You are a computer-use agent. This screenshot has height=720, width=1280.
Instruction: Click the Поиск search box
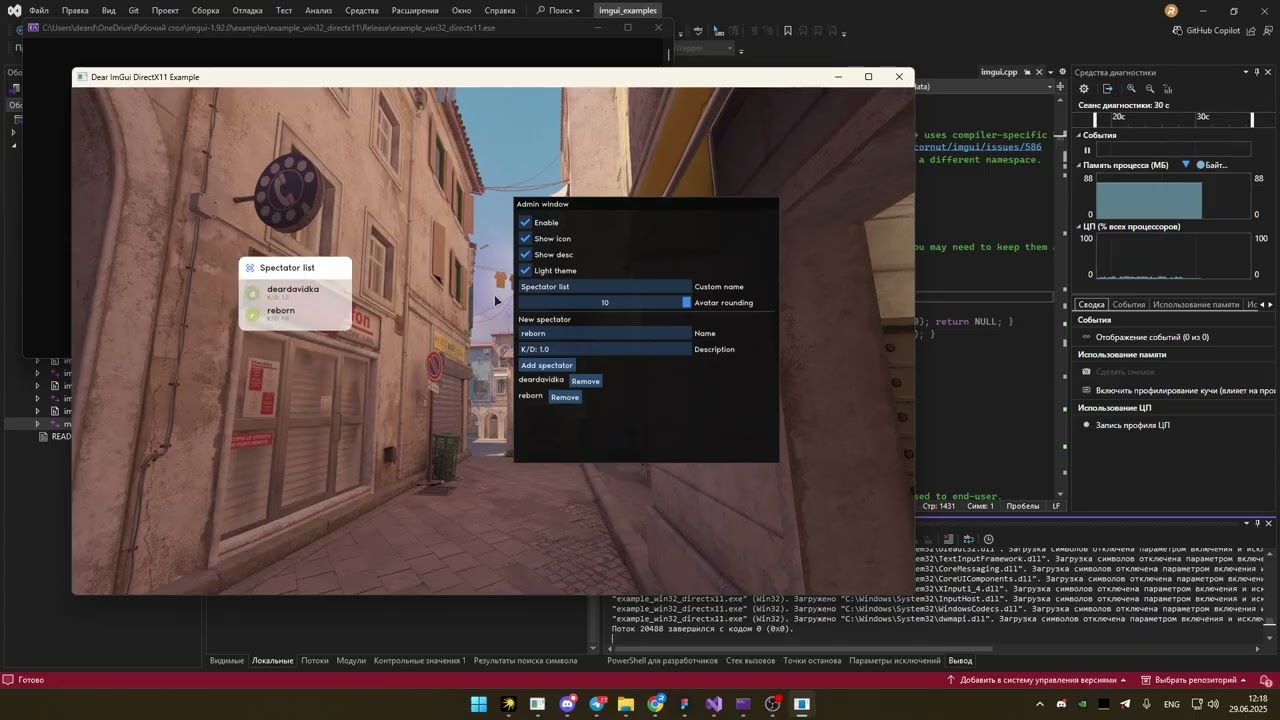[558, 10]
